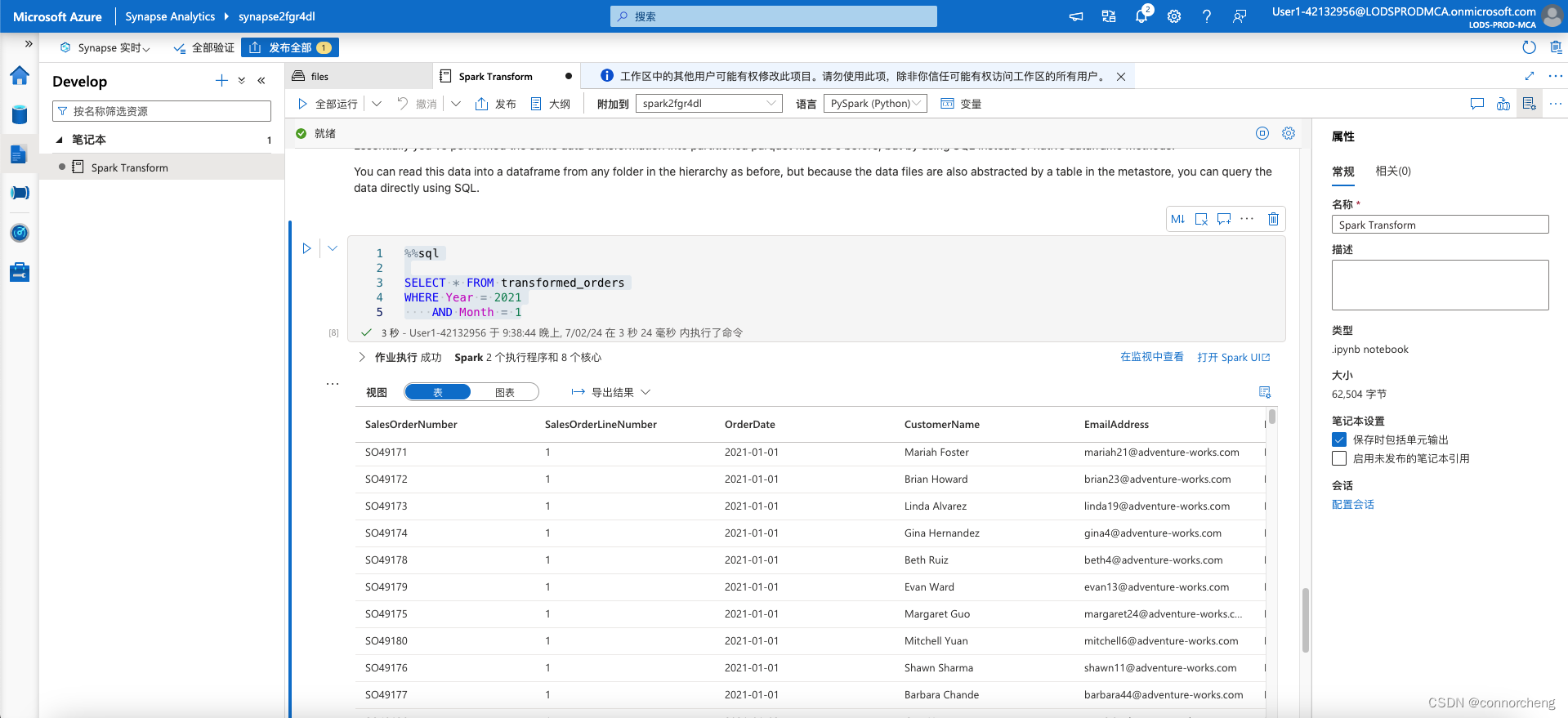Screen dimensions: 1568x718
Task: Select General properties tab
Action: point(1343,172)
